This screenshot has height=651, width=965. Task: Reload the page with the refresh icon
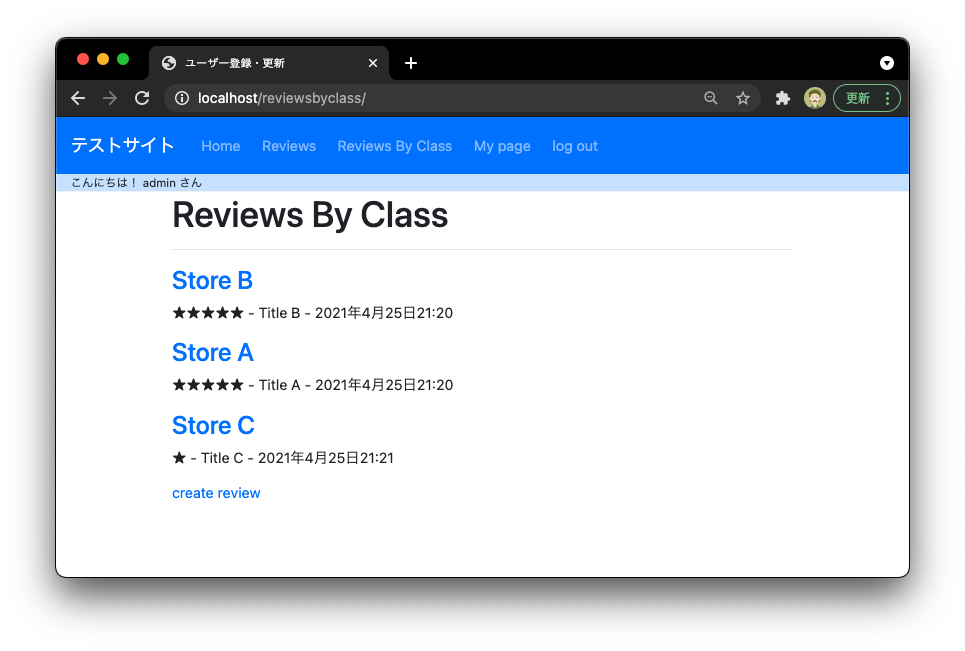[142, 98]
